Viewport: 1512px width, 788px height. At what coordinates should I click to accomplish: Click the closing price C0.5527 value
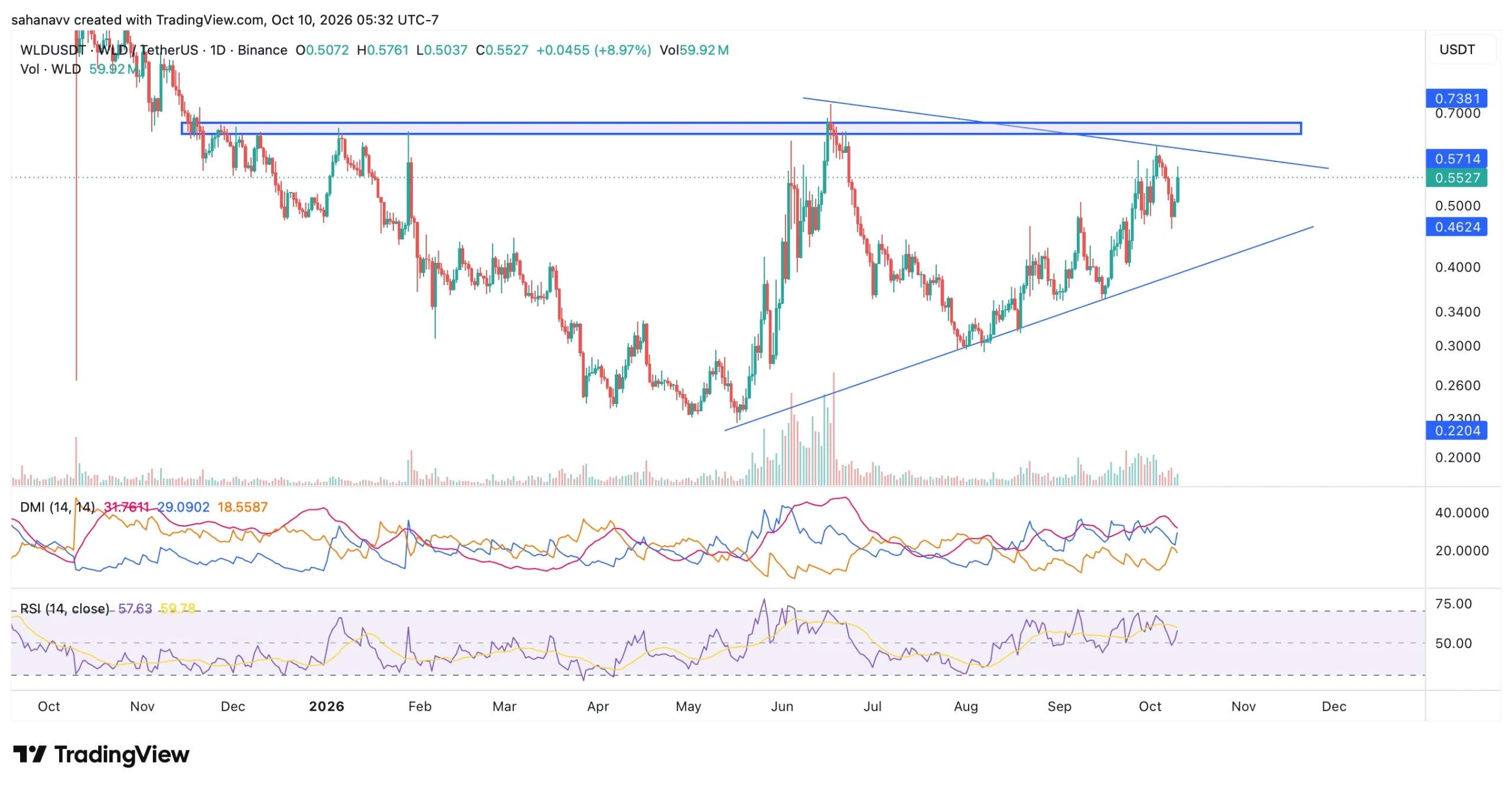point(502,50)
